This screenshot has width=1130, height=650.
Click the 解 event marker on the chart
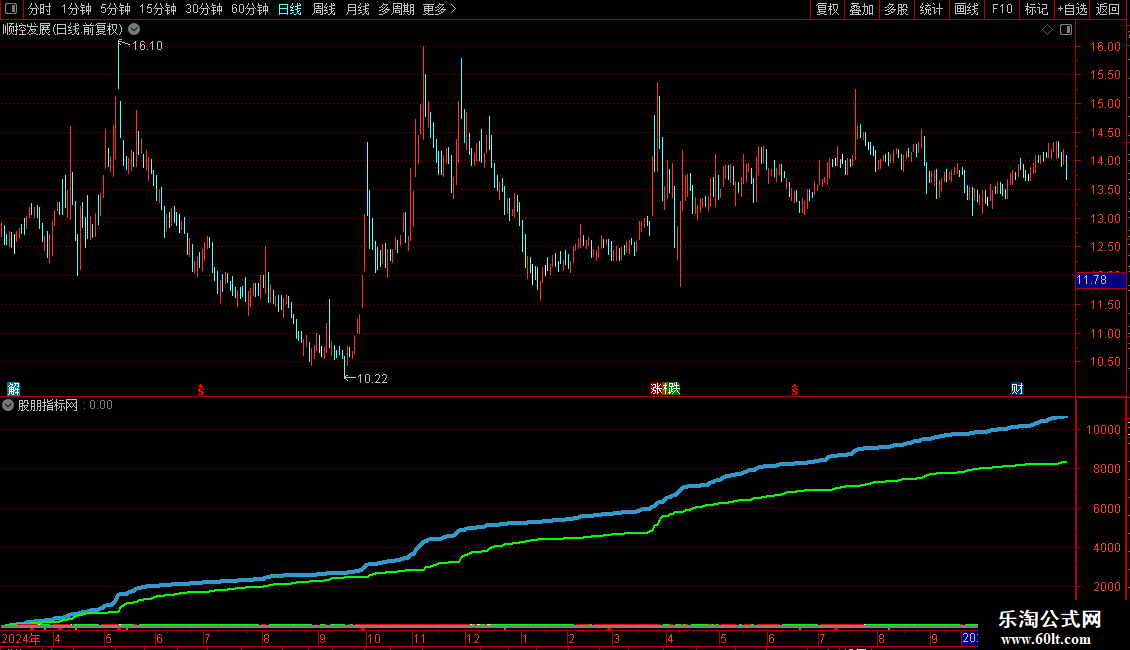13,389
